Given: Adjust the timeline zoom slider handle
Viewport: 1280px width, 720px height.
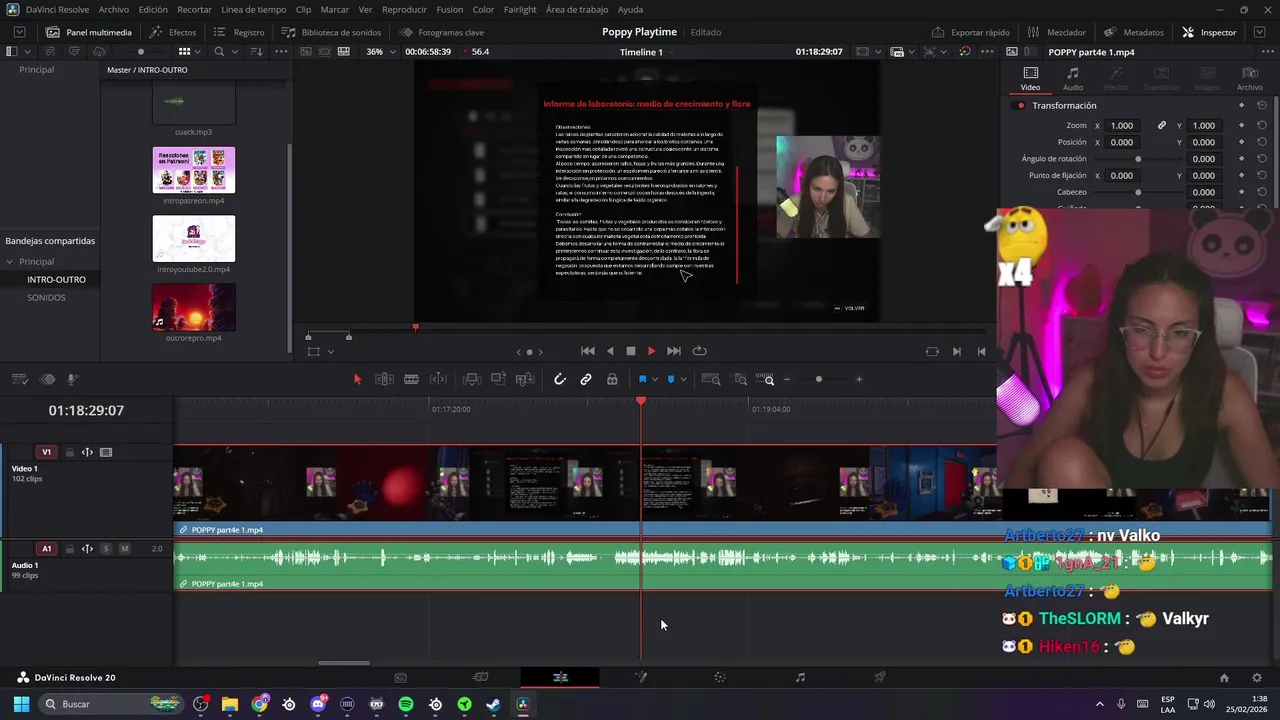Looking at the screenshot, I should [819, 379].
